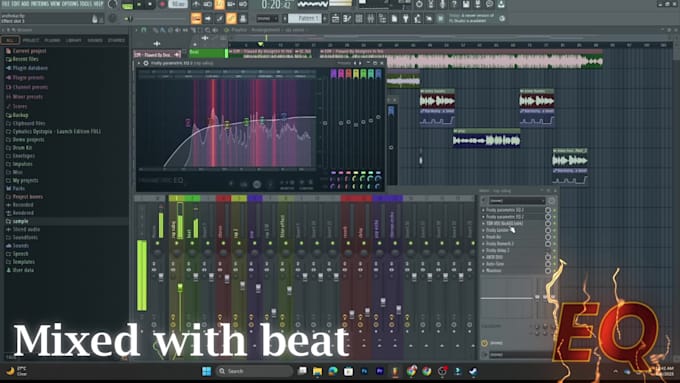
Task: Click the transport Play button
Action: coord(139,5)
